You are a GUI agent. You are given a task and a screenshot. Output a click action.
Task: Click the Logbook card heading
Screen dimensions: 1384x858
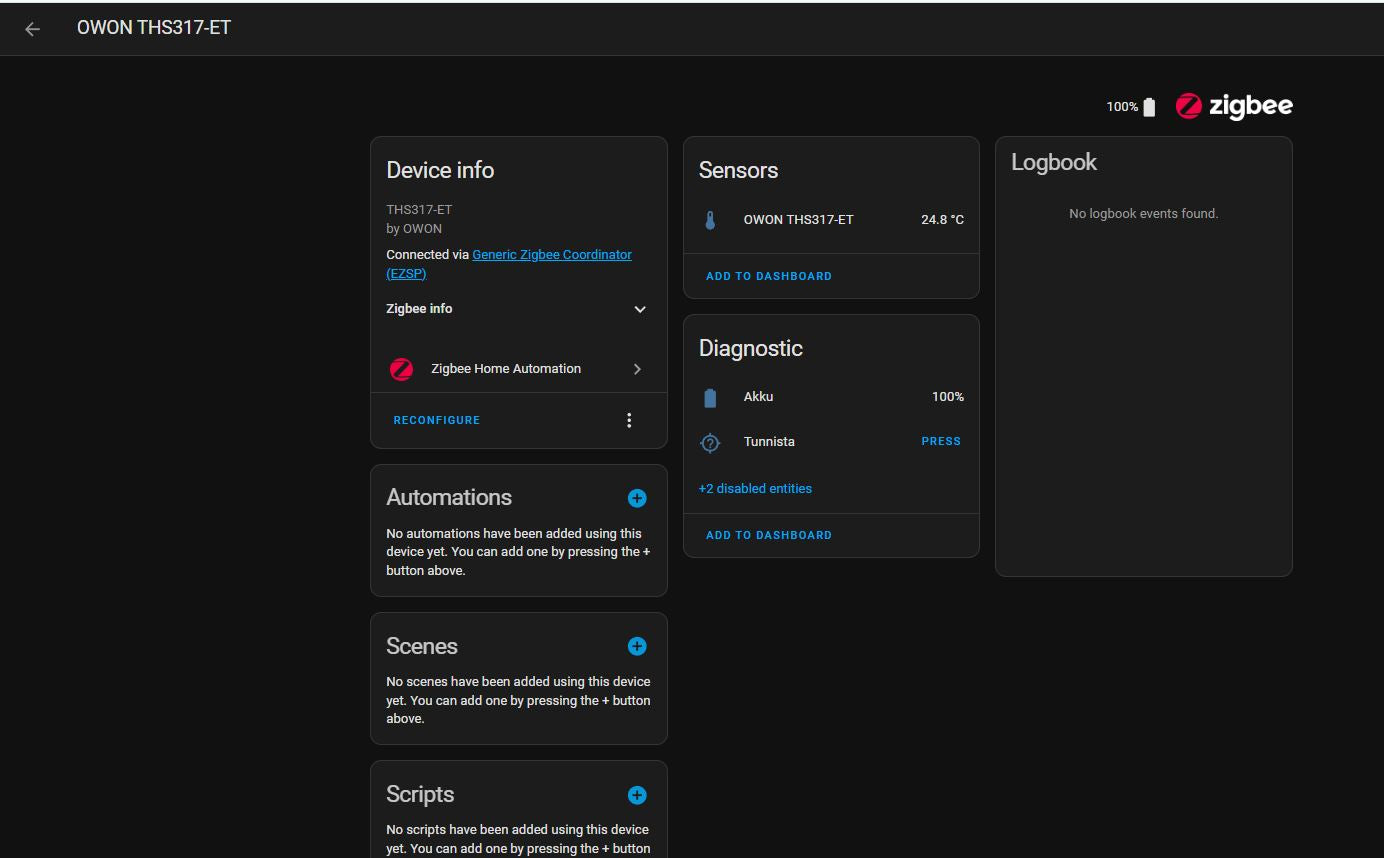(x=1054, y=162)
